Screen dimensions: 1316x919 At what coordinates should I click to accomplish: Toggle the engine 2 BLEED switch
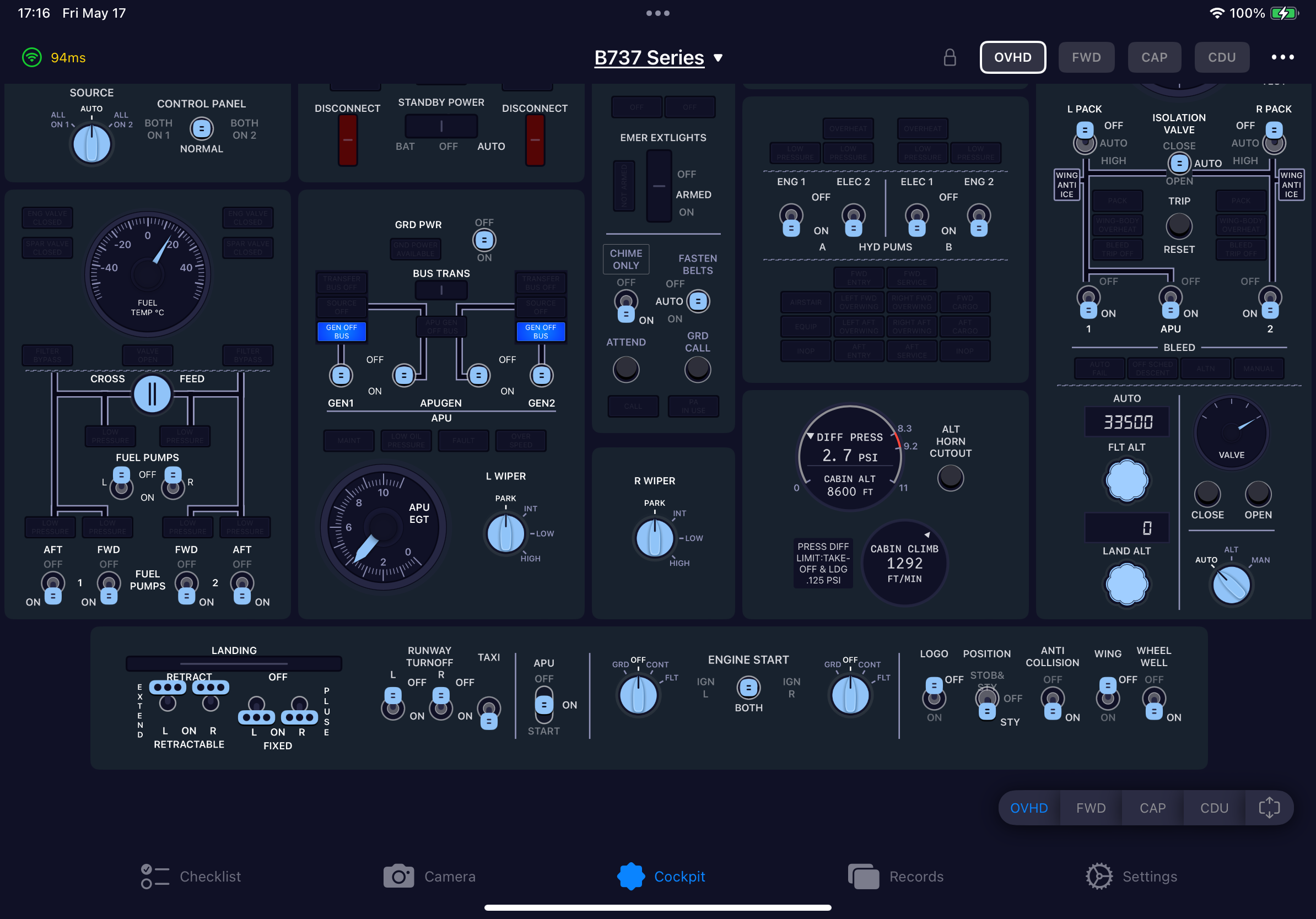click(x=1270, y=302)
